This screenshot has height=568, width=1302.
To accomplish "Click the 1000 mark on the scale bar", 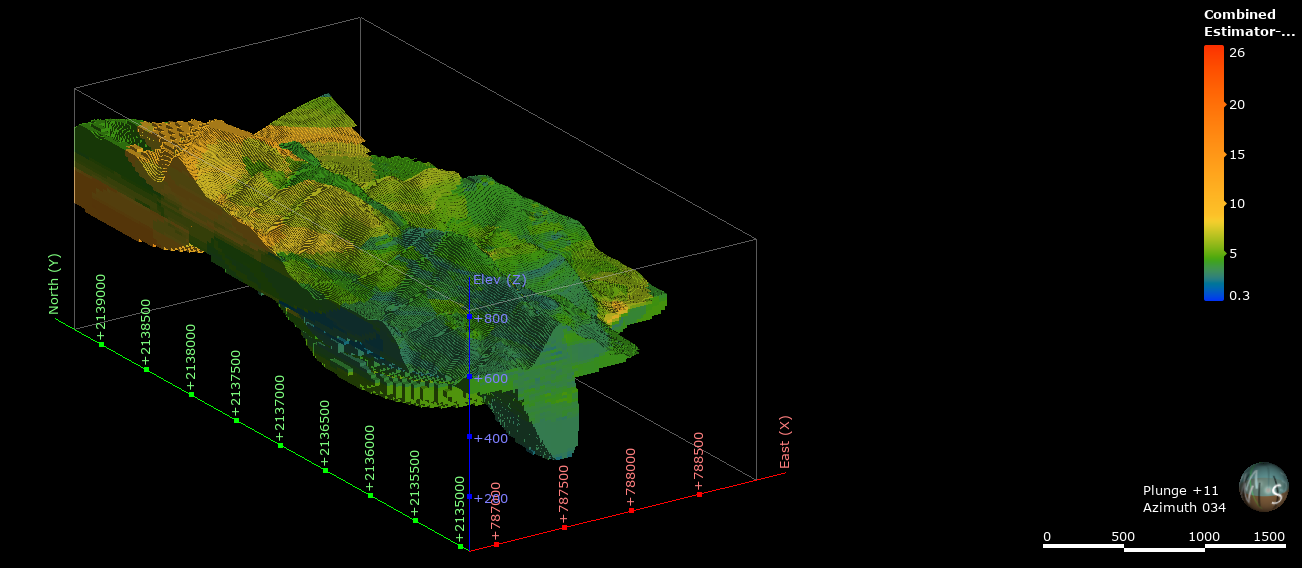I will tap(1203, 538).
